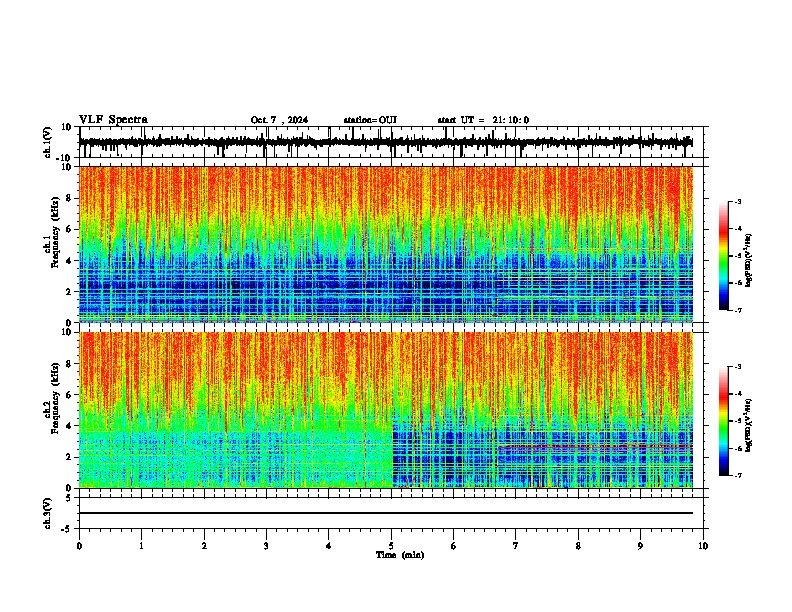
Task: Click the "-7" label on ch.2 color scale
Action: [737, 476]
